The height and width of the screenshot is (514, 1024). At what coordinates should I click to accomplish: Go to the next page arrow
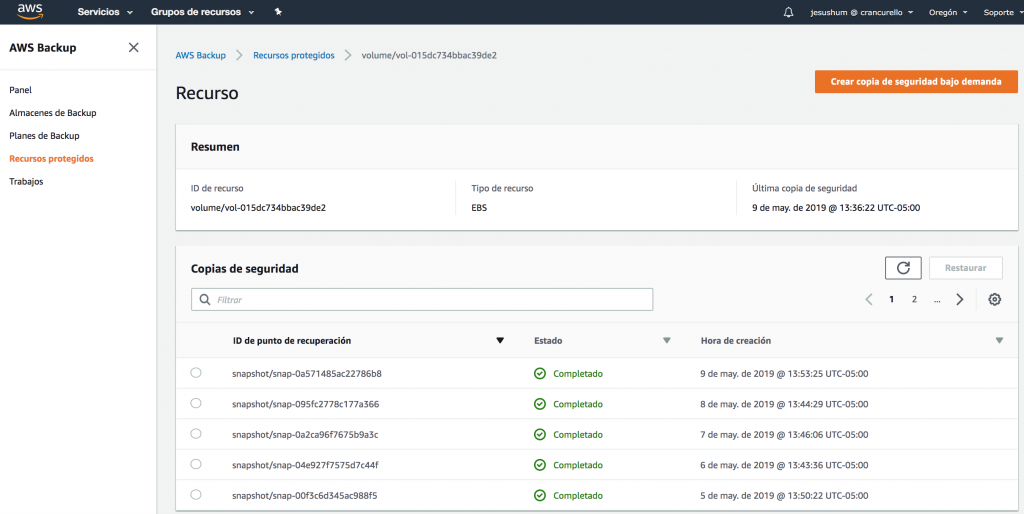pos(960,299)
